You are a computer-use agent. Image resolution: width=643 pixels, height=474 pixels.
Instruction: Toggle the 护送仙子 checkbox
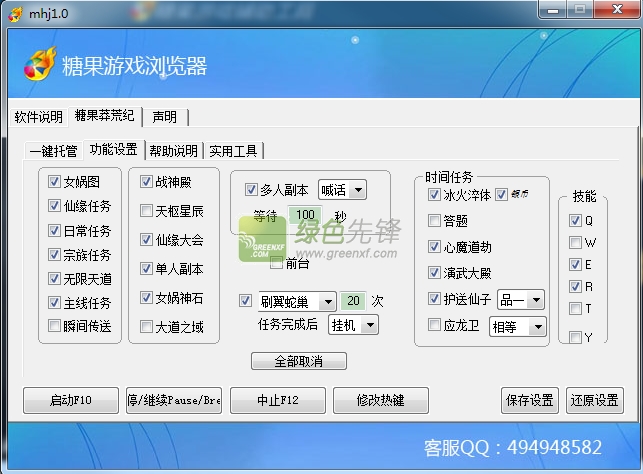434,298
